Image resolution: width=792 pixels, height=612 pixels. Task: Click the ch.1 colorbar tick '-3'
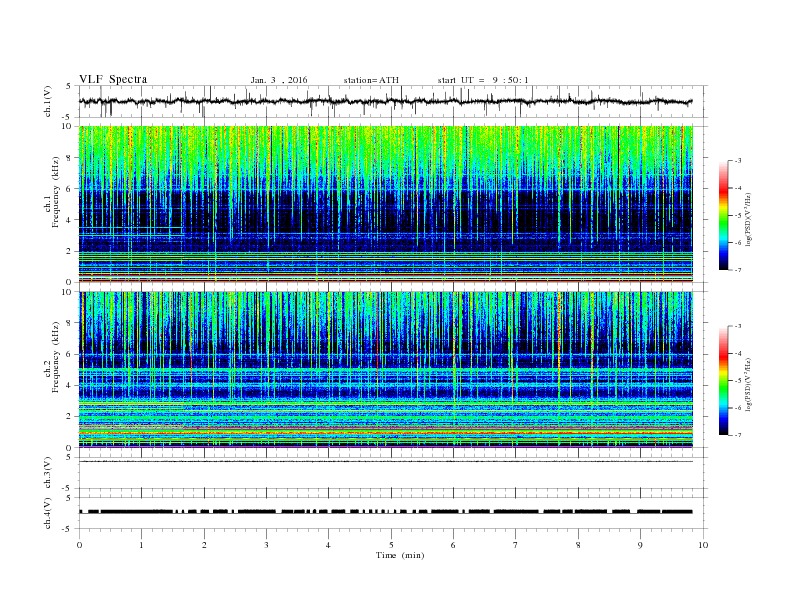(737, 161)
